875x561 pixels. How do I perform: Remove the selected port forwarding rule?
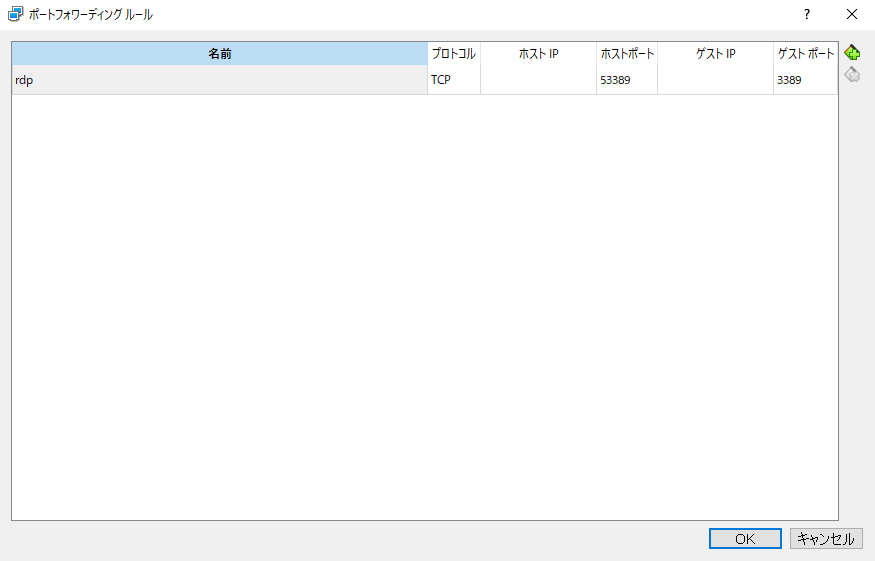tap(852, 74)
